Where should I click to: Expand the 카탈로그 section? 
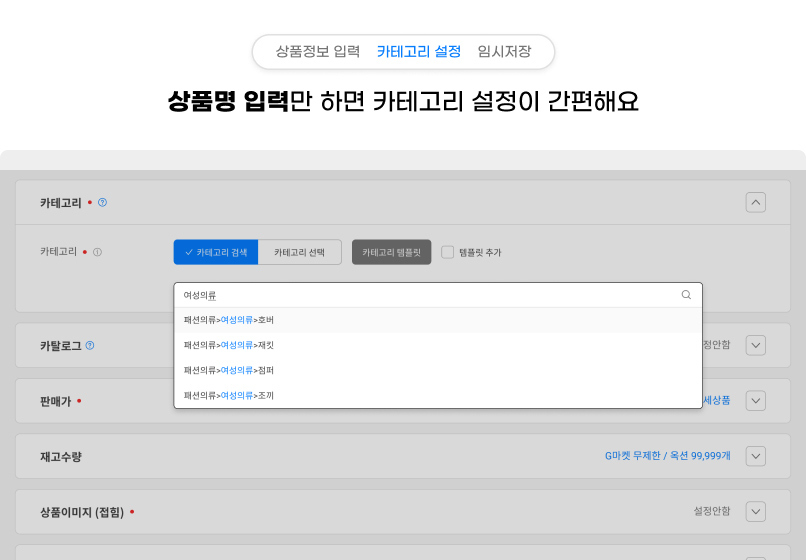coord(756,346)
